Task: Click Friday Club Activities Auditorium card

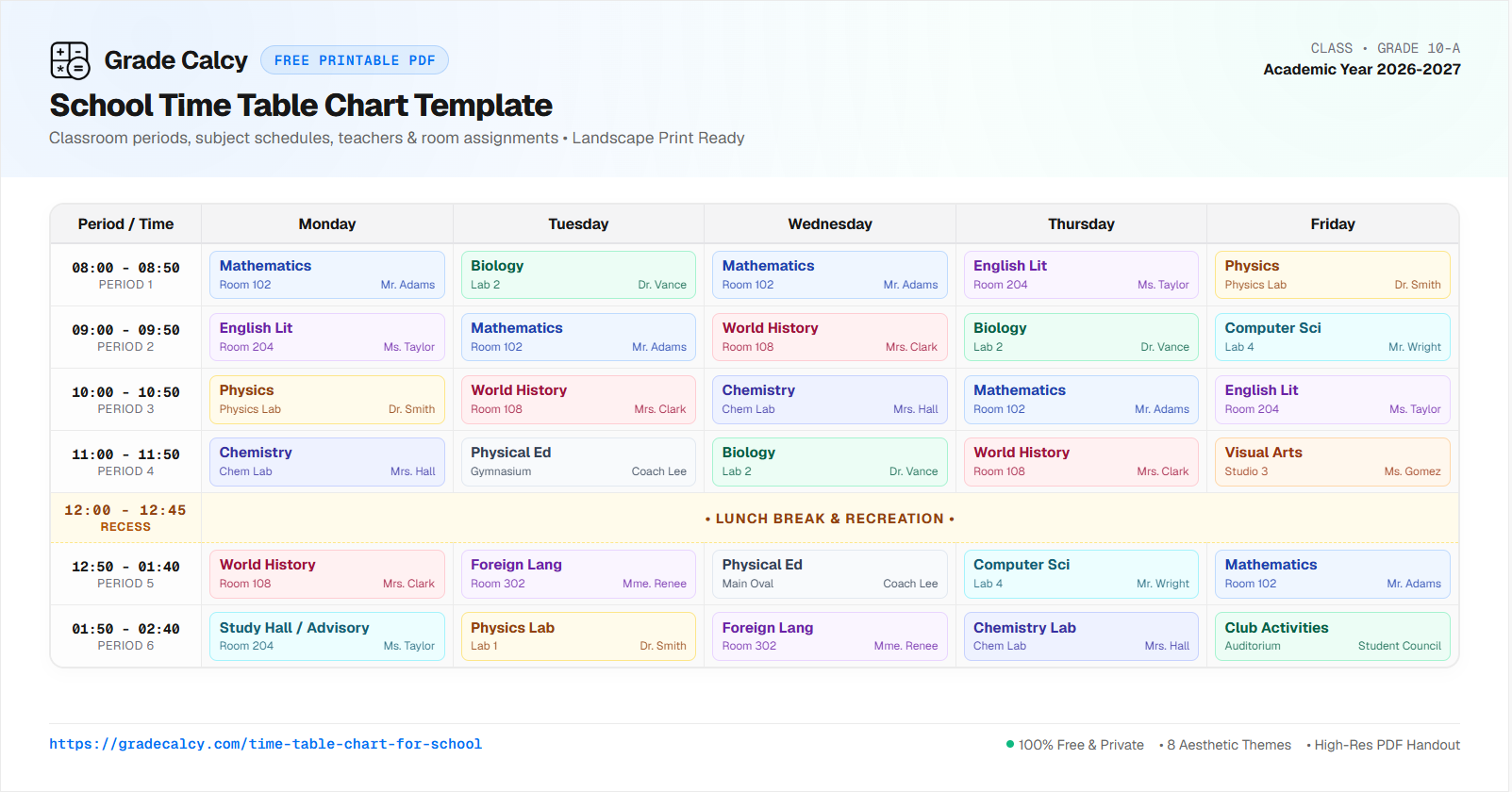Action: 1333,636
